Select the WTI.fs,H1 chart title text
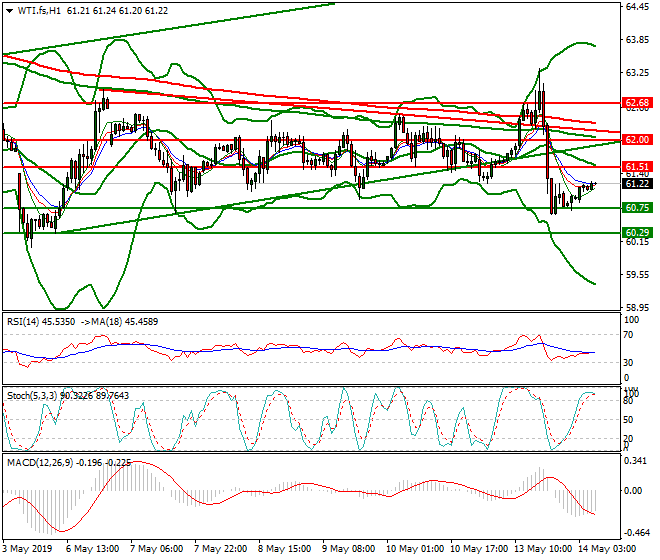This screenshot has height=560, width=660. click(x=39, y=11)
